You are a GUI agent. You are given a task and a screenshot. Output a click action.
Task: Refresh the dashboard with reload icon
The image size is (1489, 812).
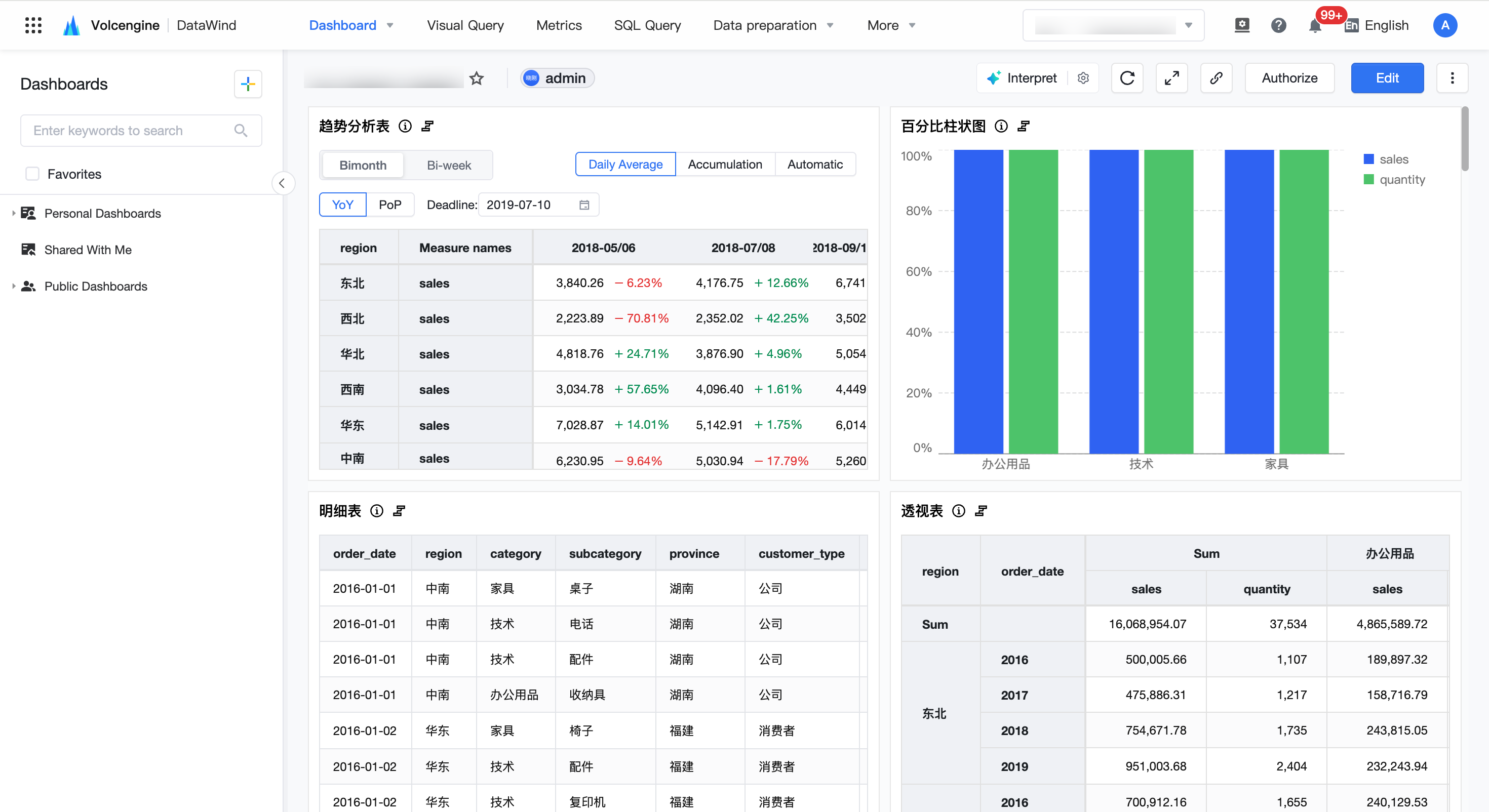[1127, 78]
